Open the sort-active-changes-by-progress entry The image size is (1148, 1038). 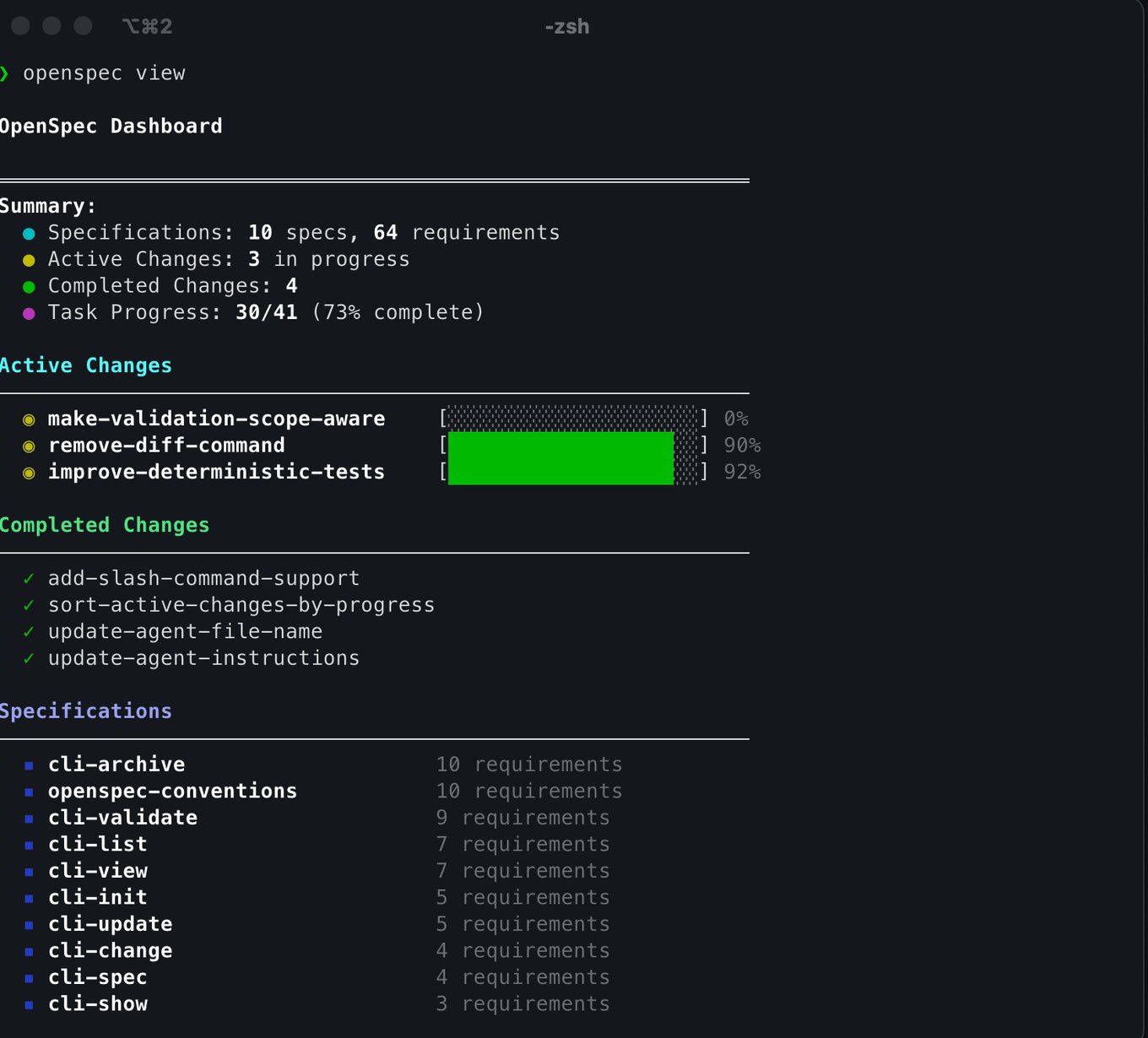coord(241,605)
